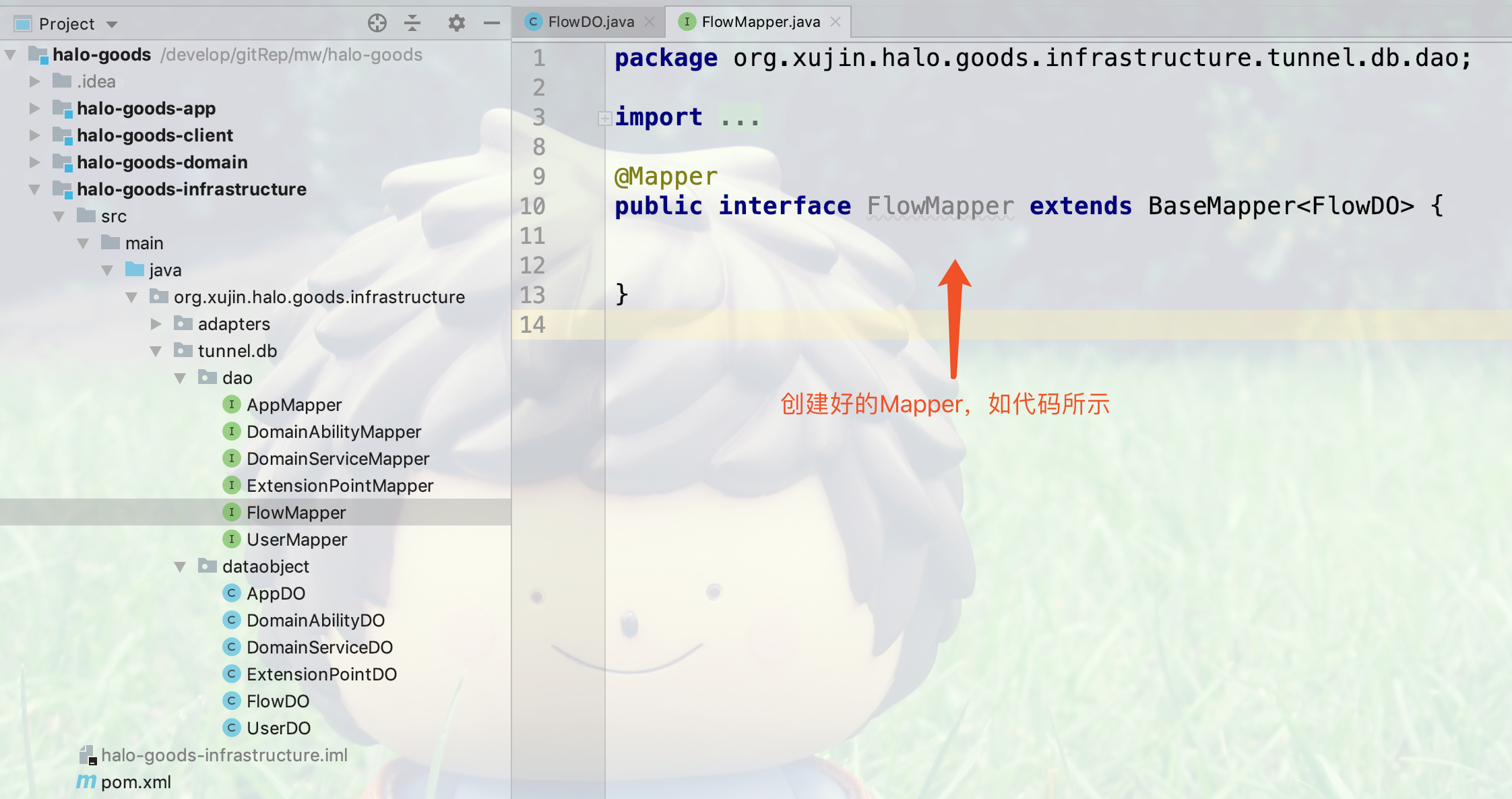The height and width of the screenshot is (799, 1512).
Task: Click the AppMapper interface icon
Action: click(231, 404)
